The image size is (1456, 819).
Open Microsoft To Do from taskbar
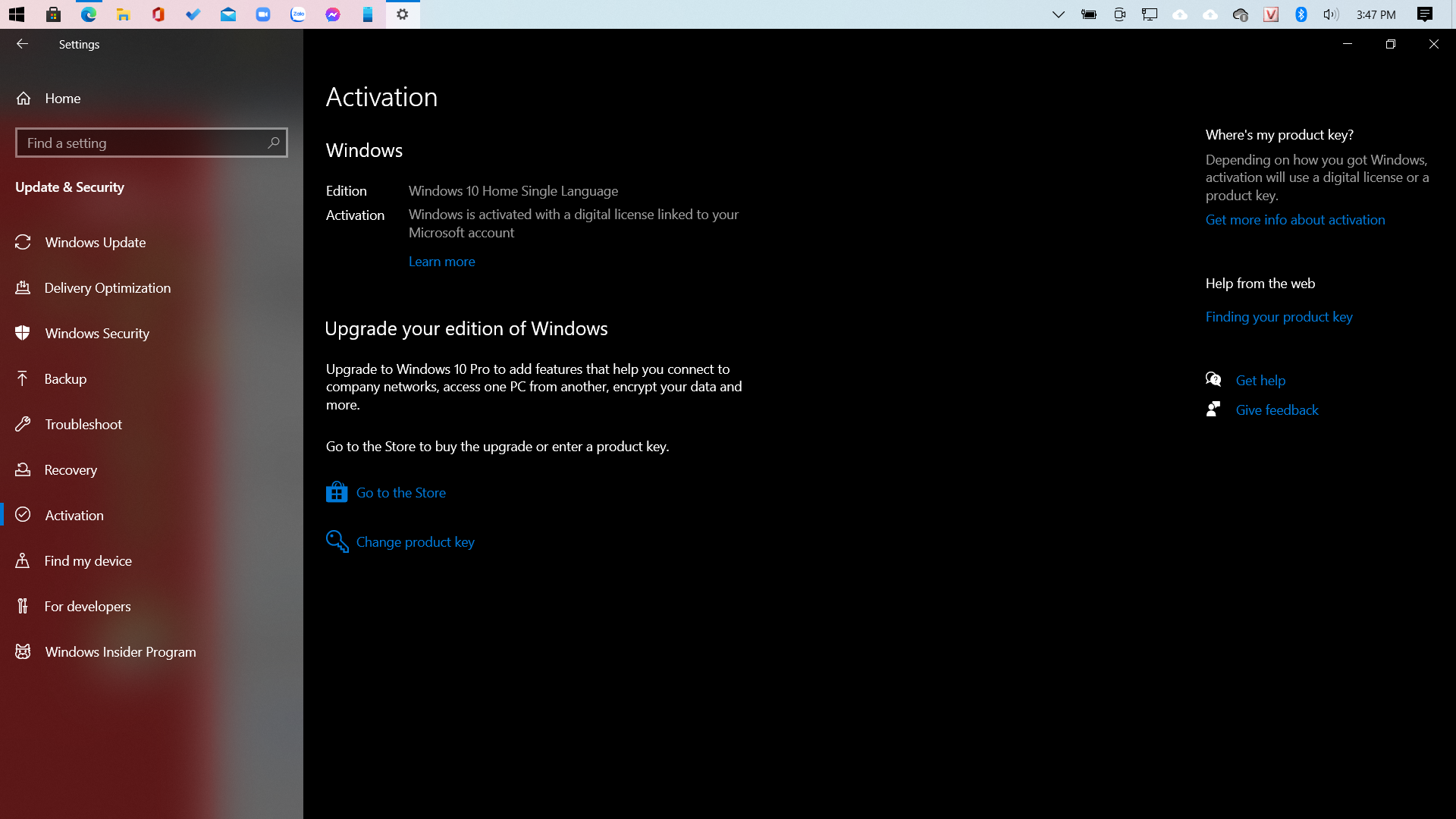(x=193, y=14)
